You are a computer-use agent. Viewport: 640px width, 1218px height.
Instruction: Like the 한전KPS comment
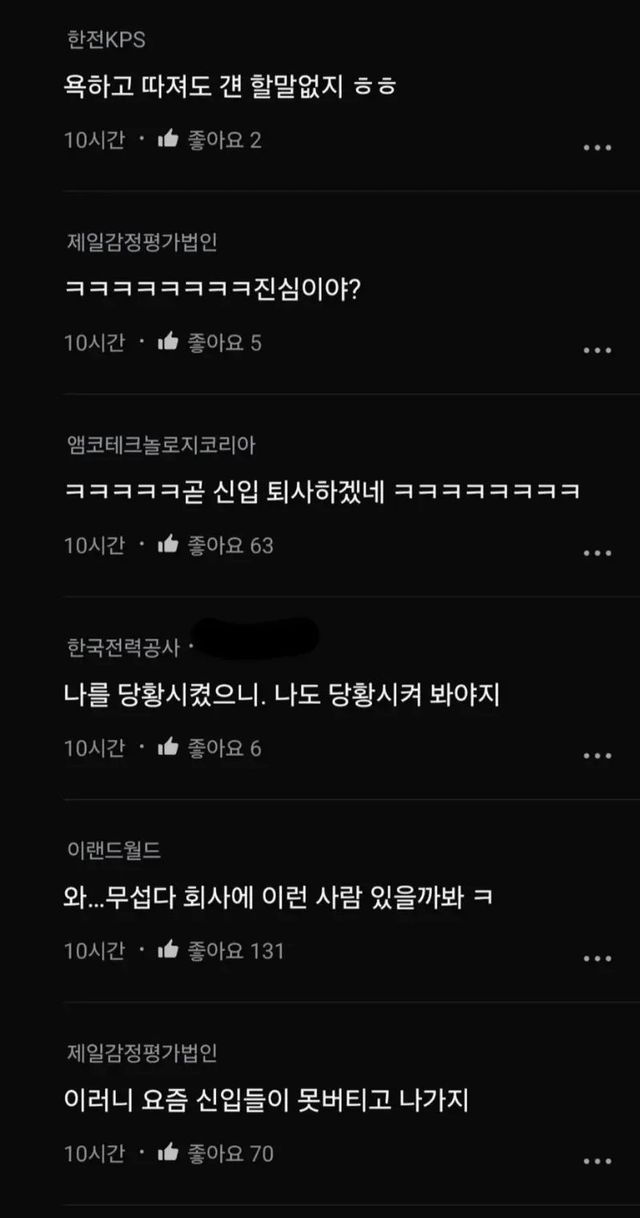click(168, 140)
